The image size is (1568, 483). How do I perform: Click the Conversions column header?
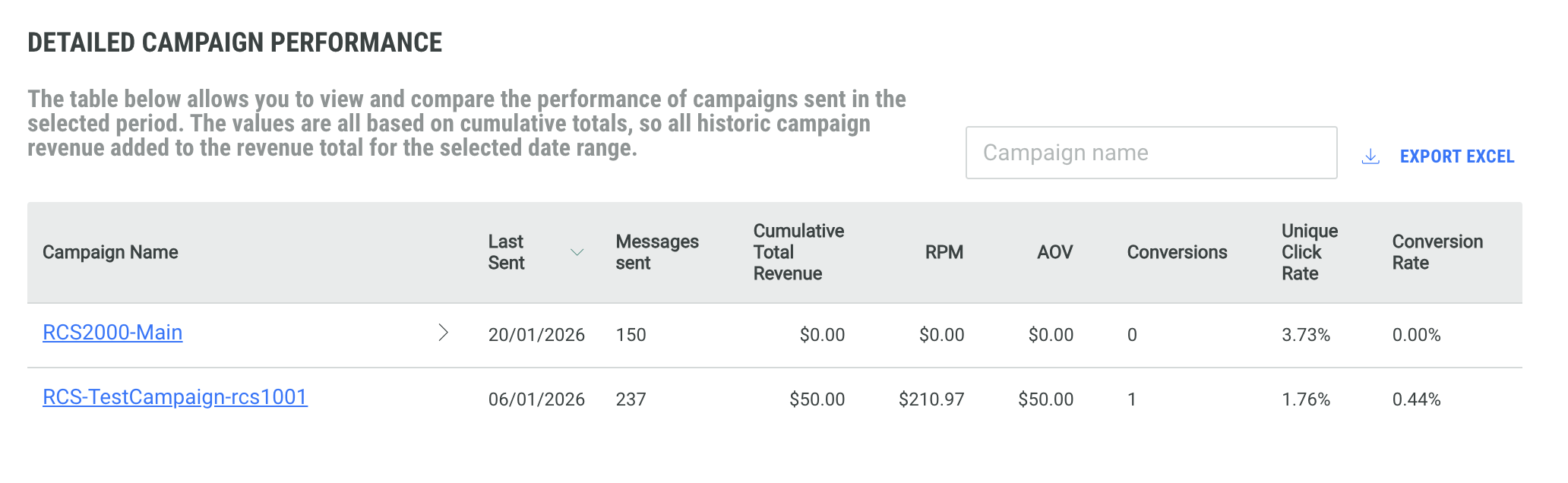pos(1177,252)
